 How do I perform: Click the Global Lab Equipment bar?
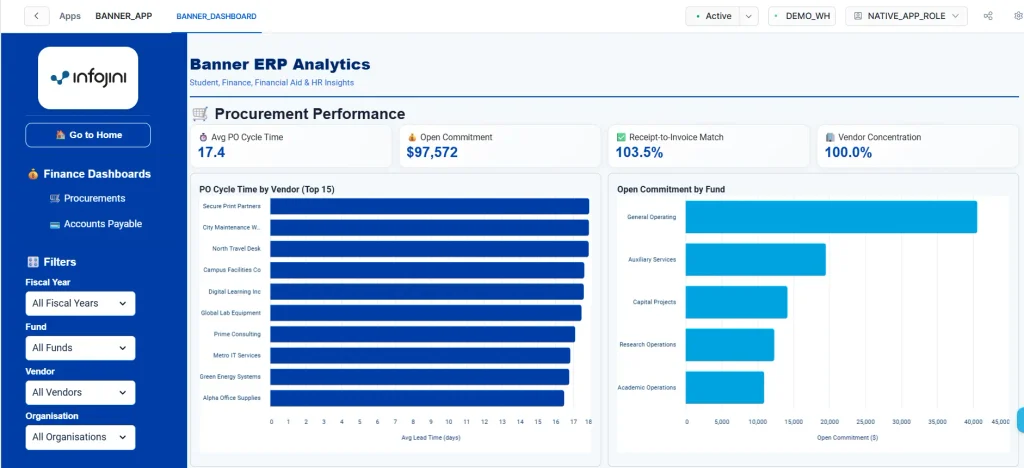(426, 313)
